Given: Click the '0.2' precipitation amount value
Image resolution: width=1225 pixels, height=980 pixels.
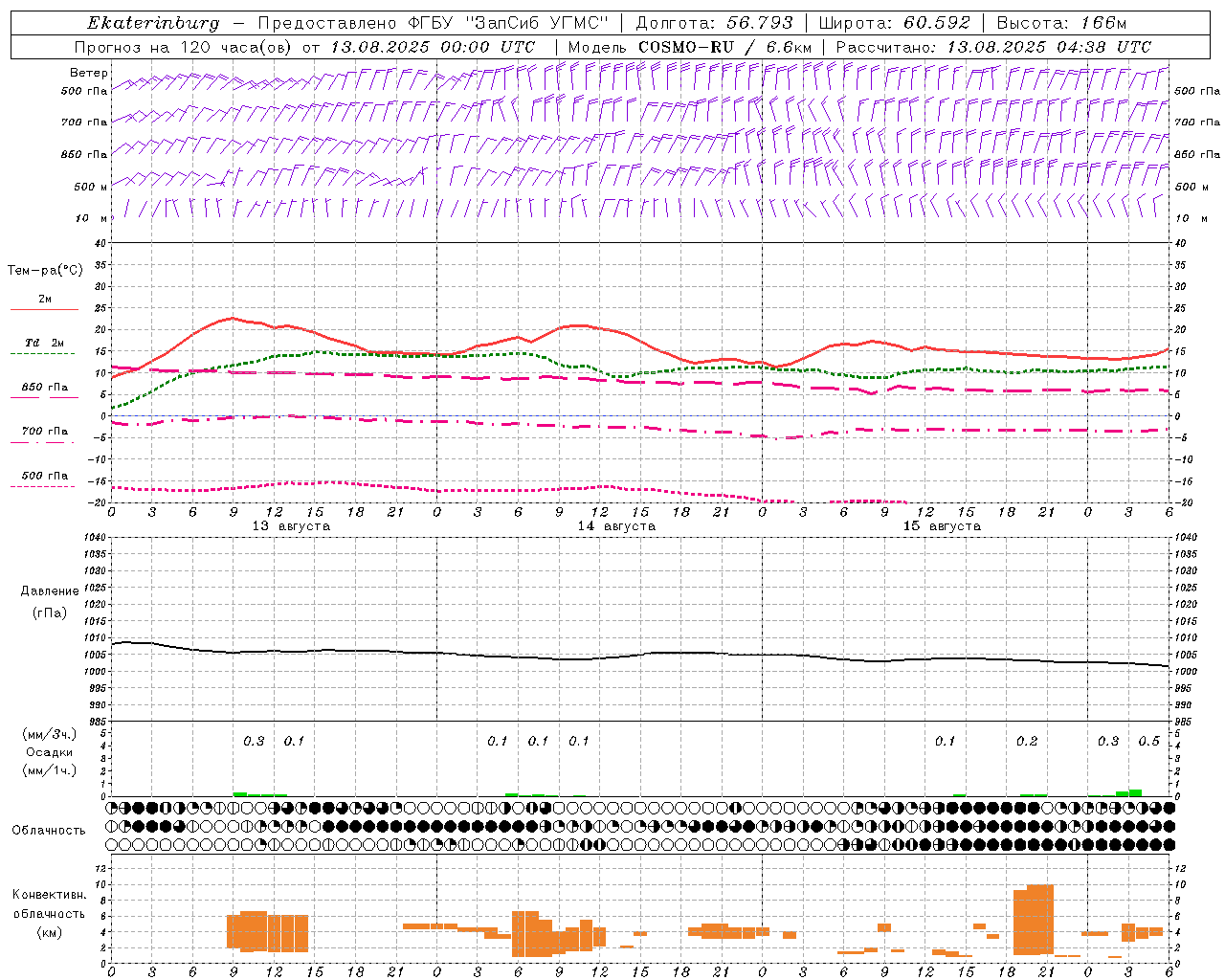Looking at the screenshot, I should pos(1027,741).
